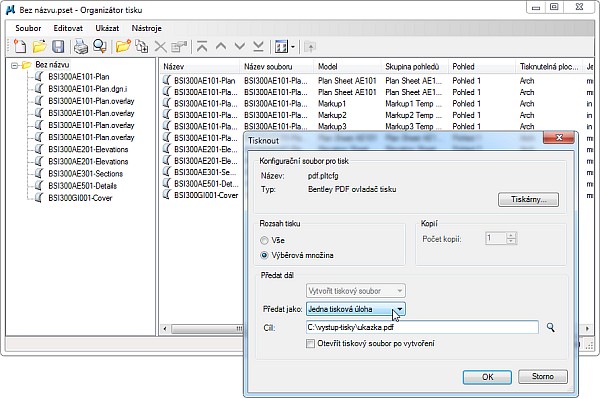Click the Add files toolbar icon

[x=142, y=47]
